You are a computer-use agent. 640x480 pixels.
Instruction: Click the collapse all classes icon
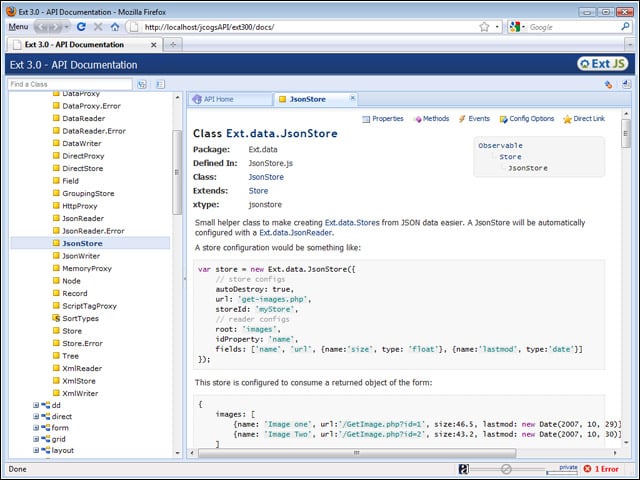coord(160,85)
